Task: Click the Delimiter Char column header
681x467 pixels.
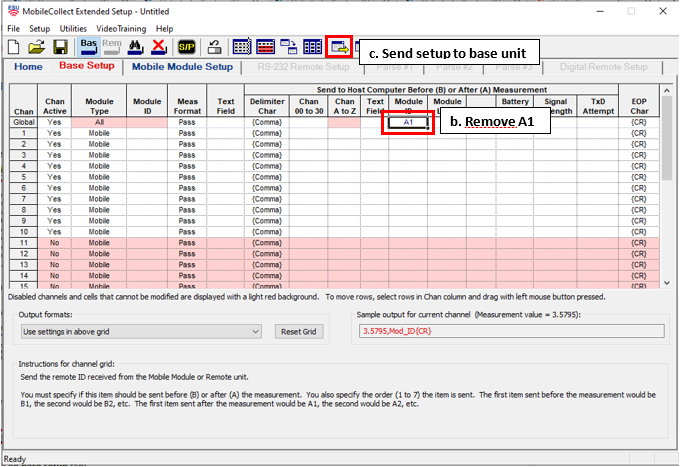Action: 267,106
